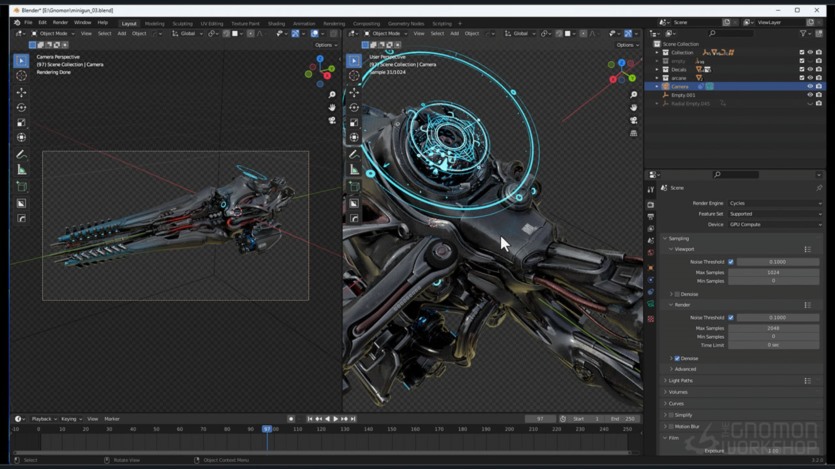835x469 pixels.
Task: Open the Window menu
Action: [x=83, y=23]
